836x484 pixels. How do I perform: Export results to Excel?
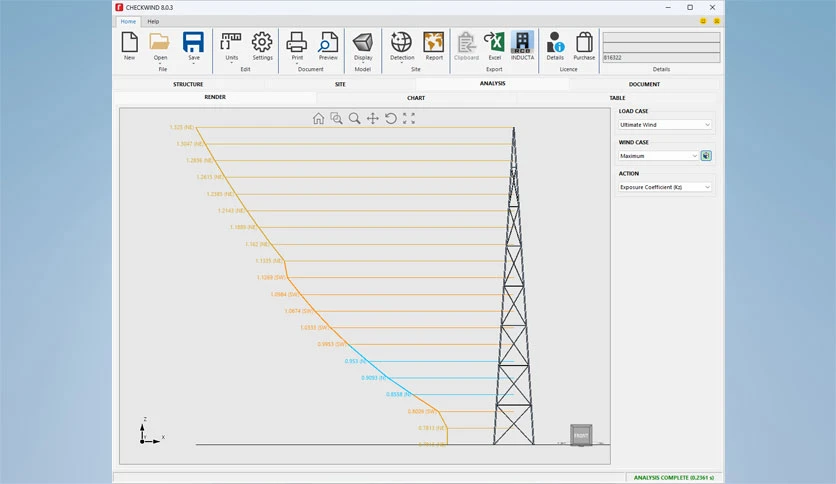point(494,45)
